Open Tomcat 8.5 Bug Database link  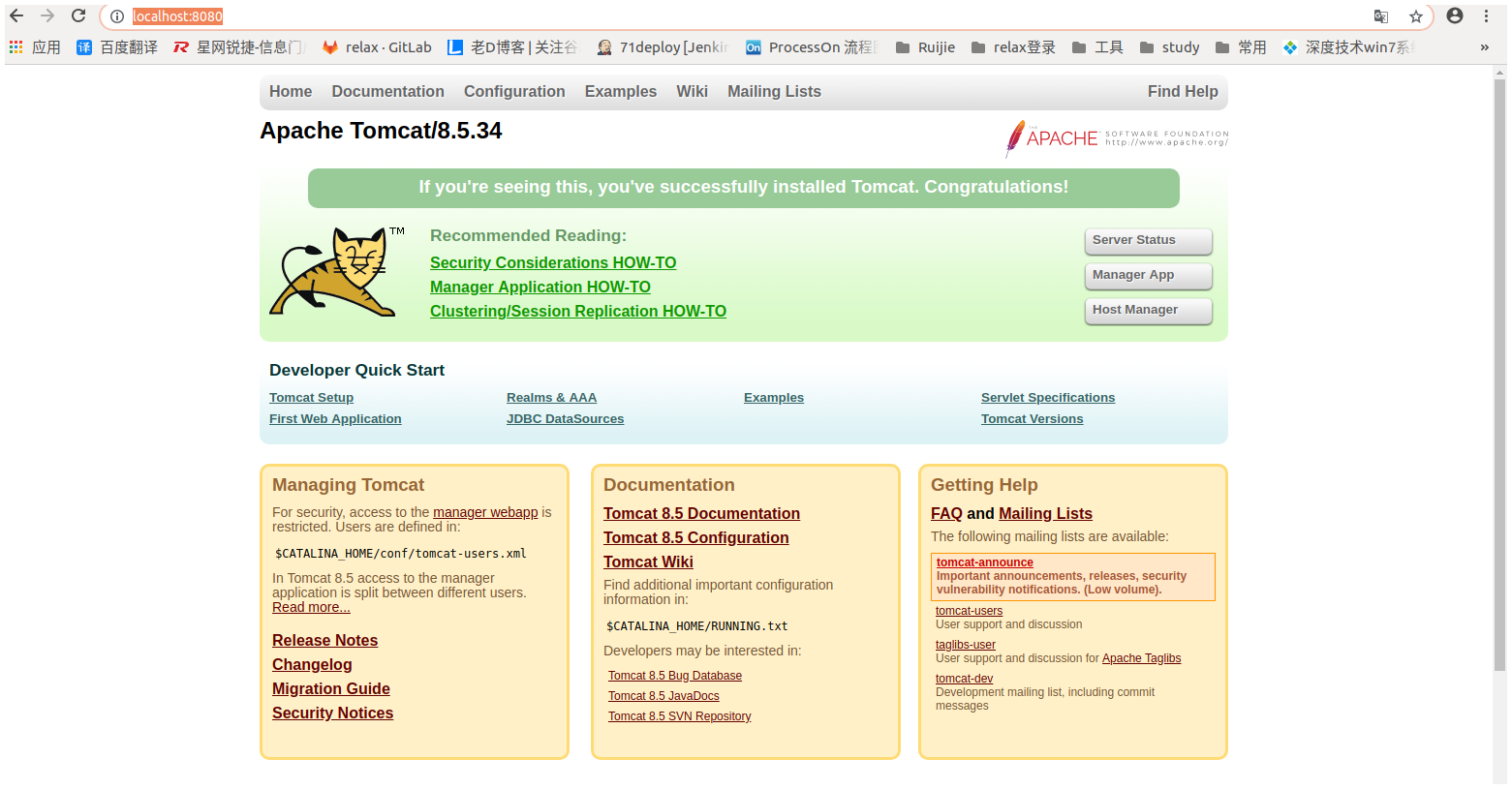pyautogui.click(x=675, y=676)
